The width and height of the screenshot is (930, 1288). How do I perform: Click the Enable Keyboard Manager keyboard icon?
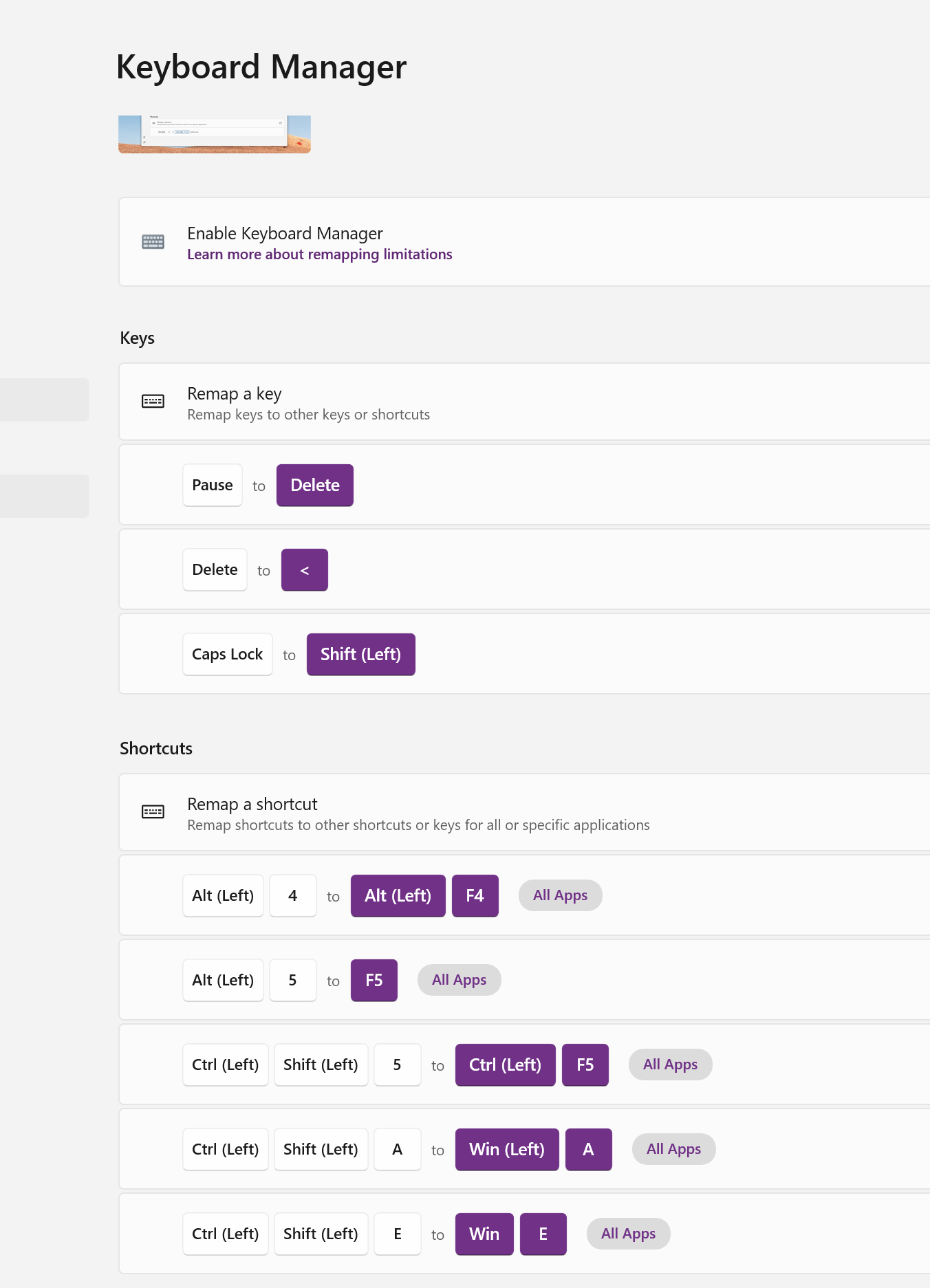tap(153, 242)
